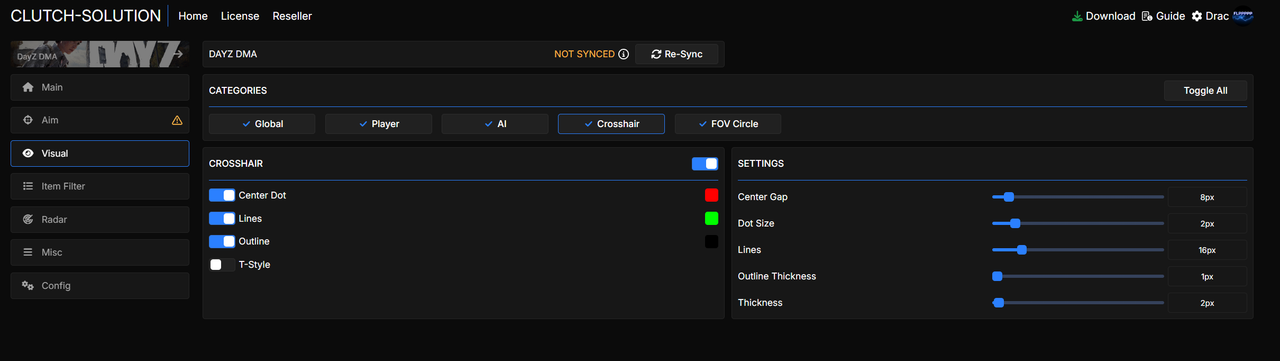
Task: Toggle the main Crosshair master switch
Action: (705, 163)
